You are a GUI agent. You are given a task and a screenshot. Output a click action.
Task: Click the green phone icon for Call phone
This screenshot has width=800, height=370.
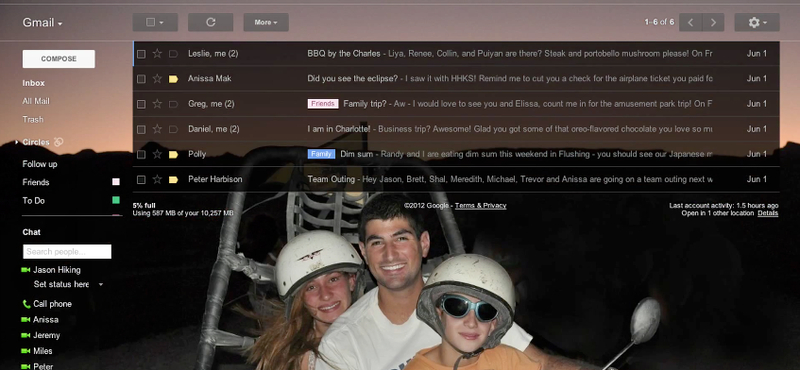[26, 304]
